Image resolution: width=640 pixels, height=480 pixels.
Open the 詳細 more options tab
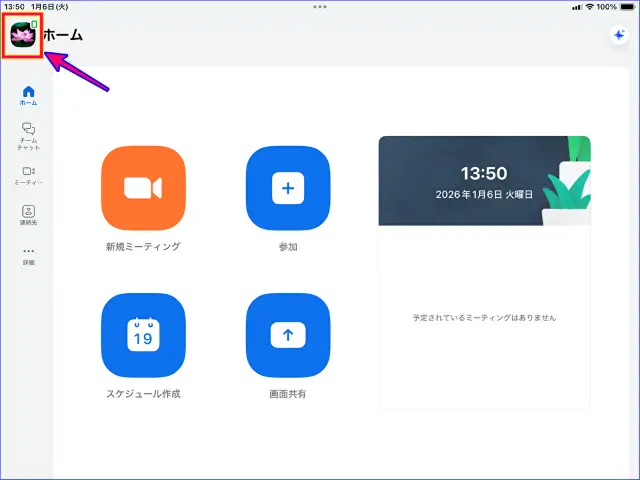point(29,256)
